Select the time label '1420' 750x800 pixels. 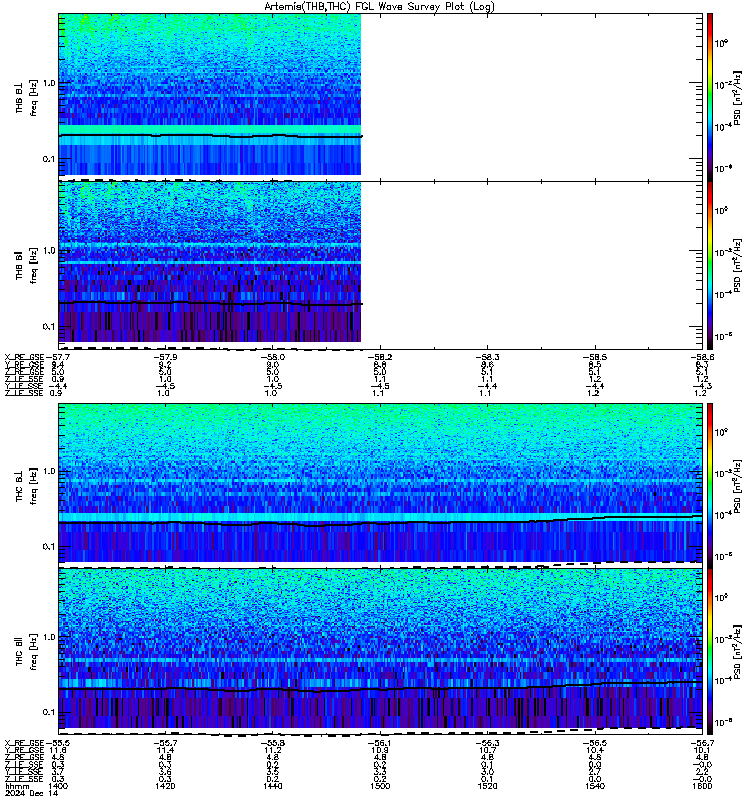165,786
